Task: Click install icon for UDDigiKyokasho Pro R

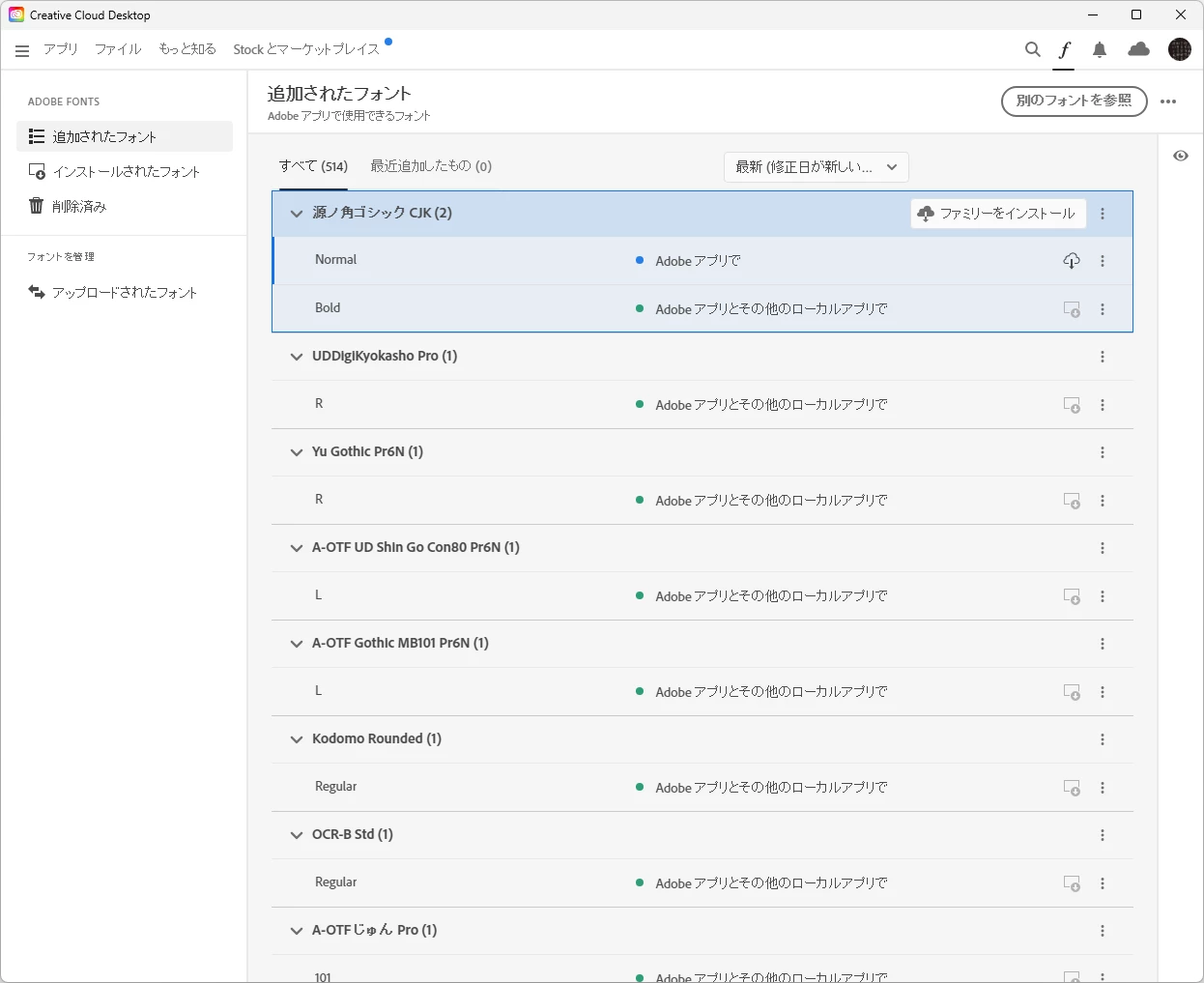Action: [x=1072, y=405]
